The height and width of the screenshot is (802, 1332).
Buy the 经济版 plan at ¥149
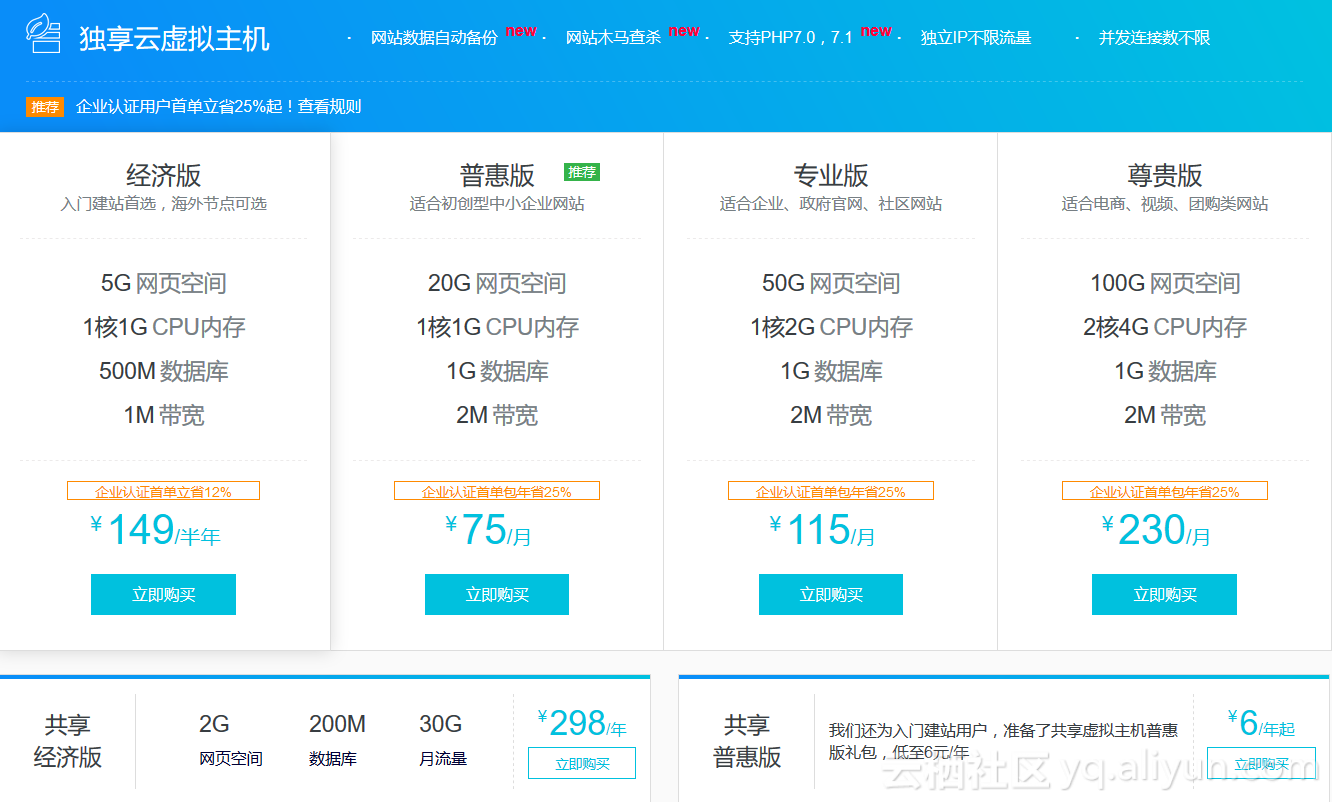pyautogui.click(x=163, y=594)
